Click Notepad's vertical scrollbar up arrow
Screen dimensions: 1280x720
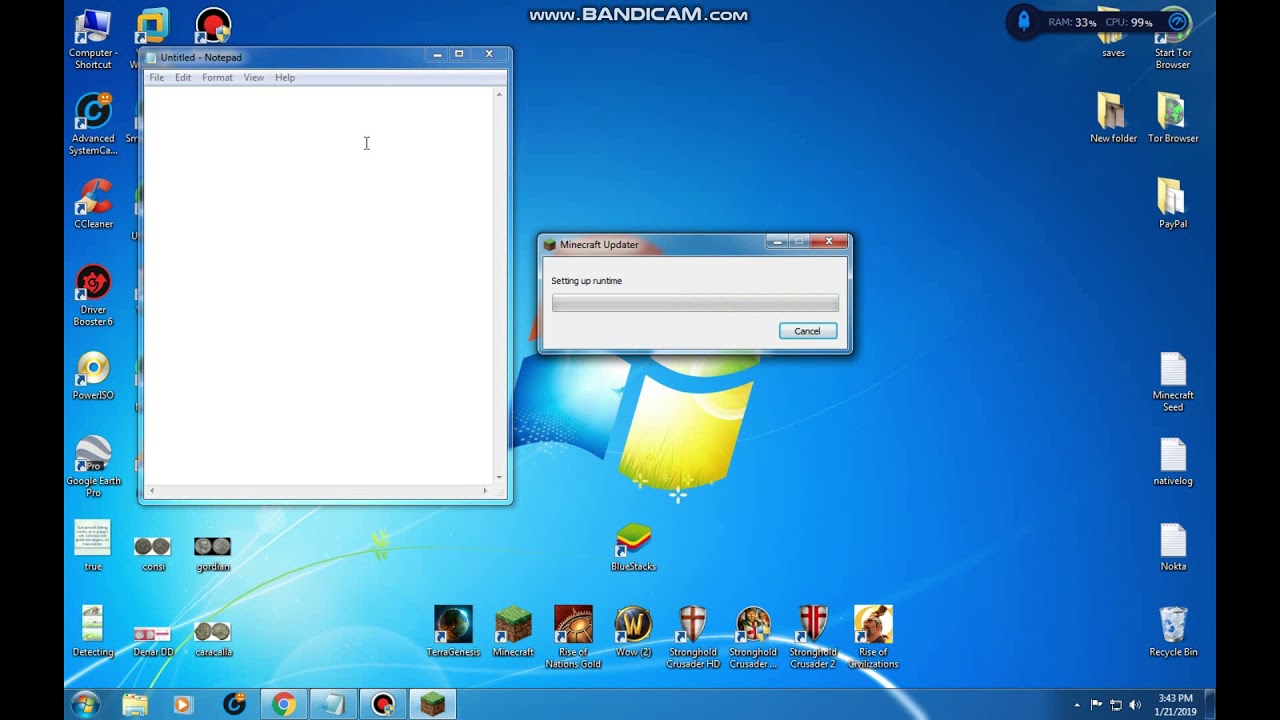point(499,94)
